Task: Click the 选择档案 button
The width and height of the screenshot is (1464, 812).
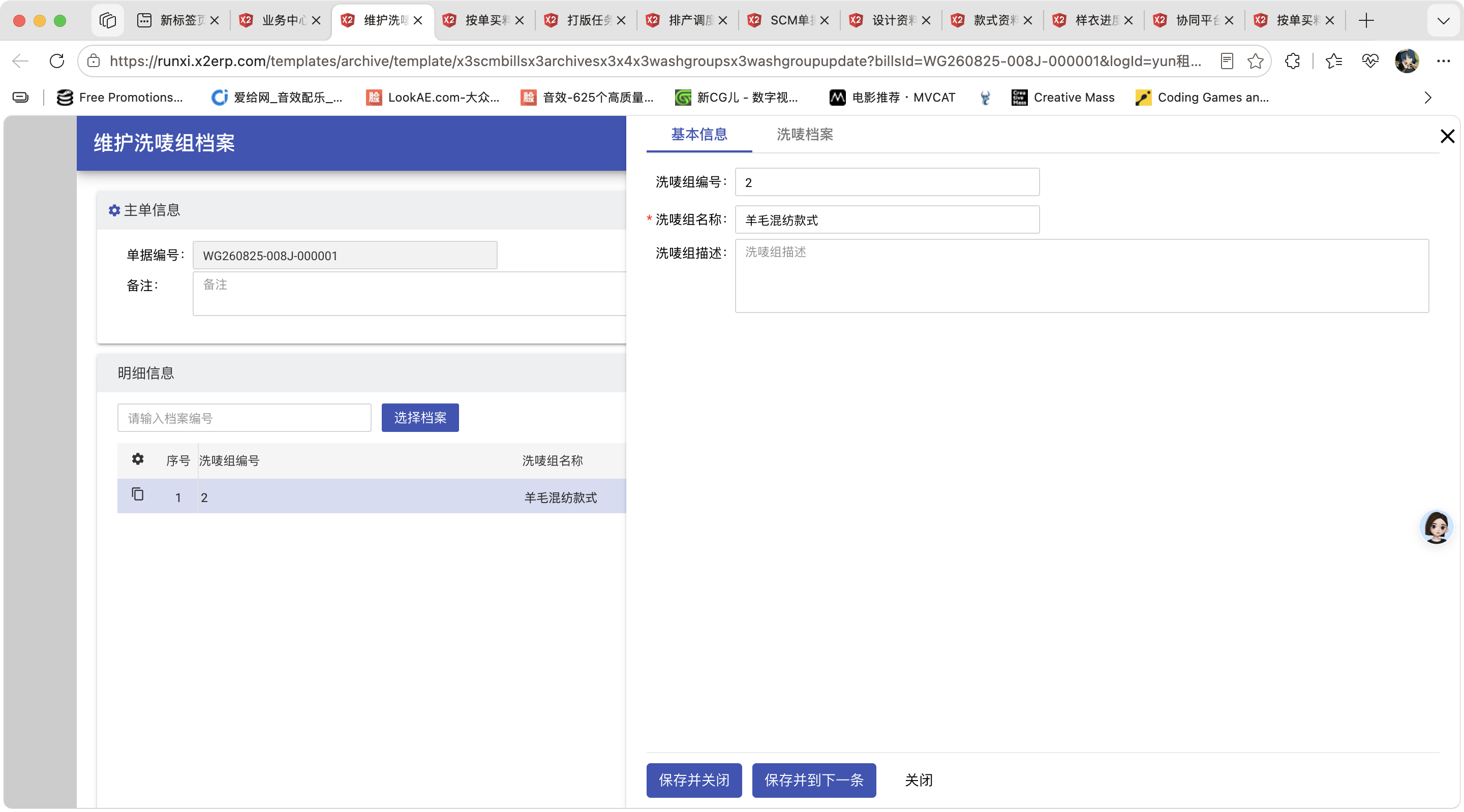Action: tap(420, 418)
